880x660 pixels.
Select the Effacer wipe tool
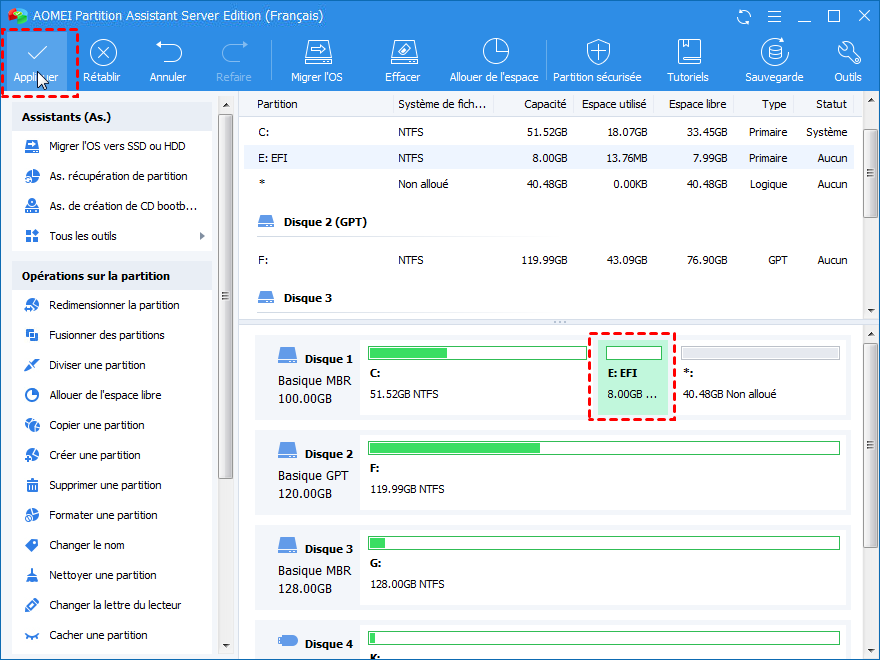coord(402,53)
